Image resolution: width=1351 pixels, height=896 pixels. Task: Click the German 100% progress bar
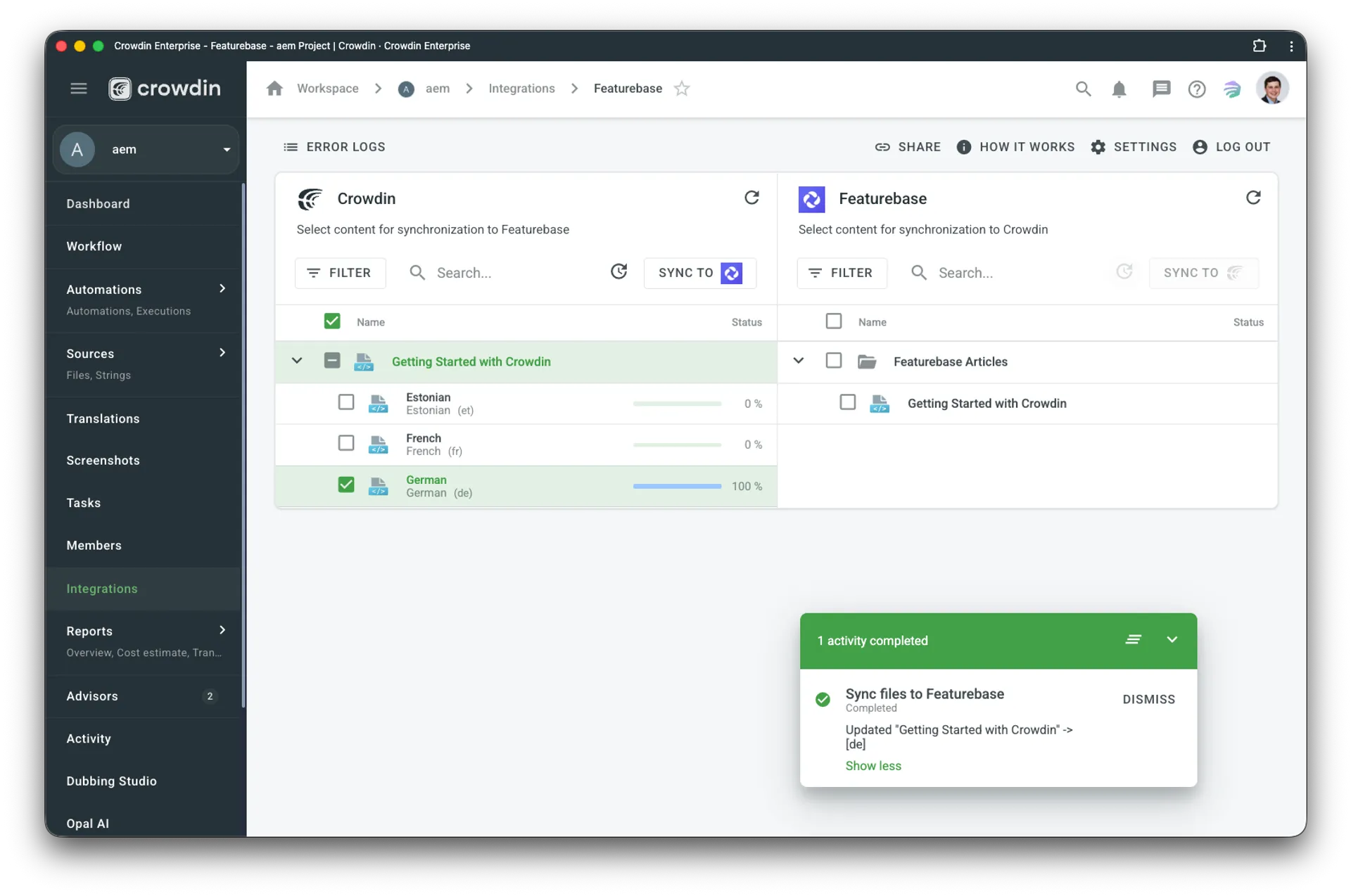tap(677, 486)
